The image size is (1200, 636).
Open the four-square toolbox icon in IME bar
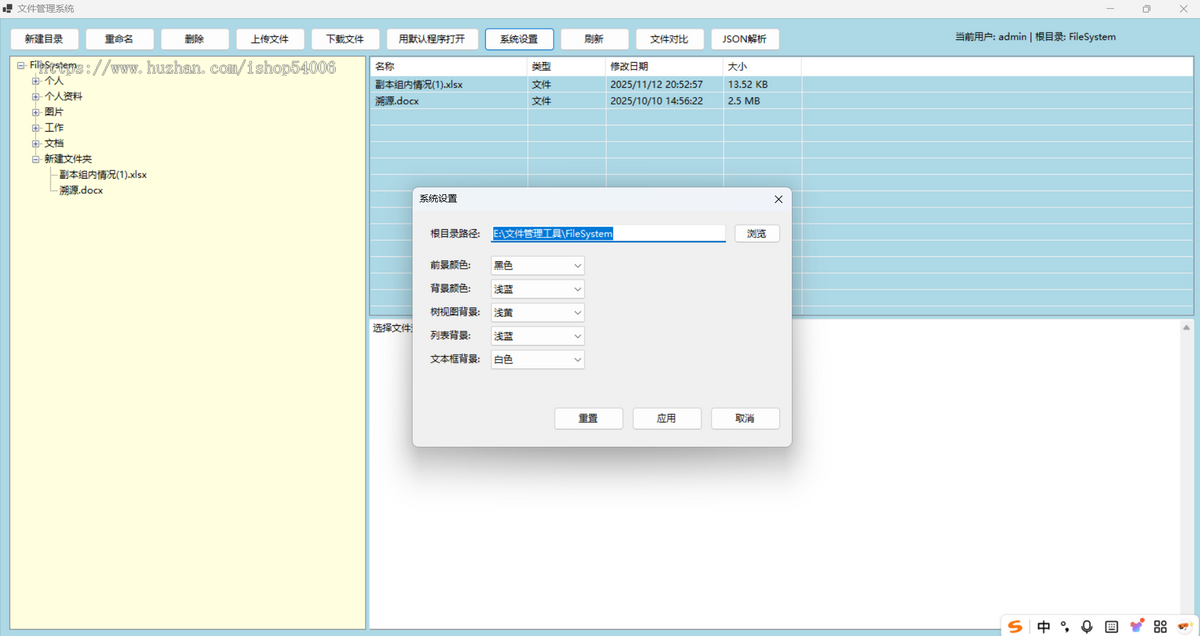coord(1160,626)
